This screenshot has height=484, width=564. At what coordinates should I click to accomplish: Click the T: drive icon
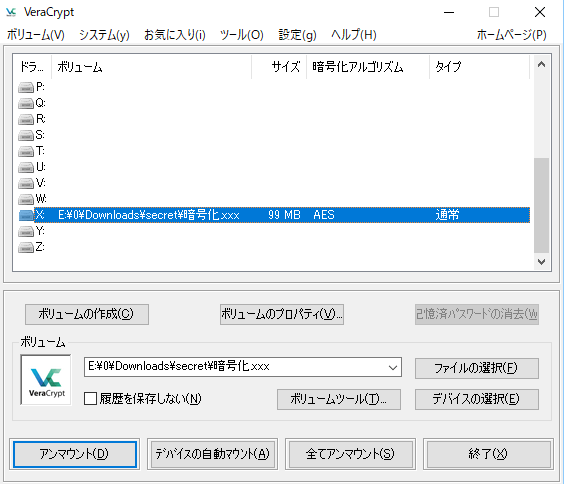26,151
